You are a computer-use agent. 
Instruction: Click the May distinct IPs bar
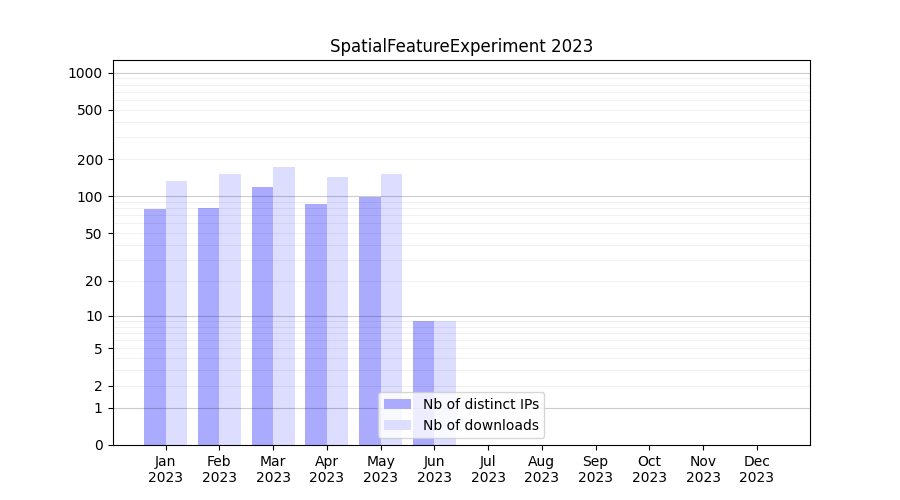tap(370, 321)
